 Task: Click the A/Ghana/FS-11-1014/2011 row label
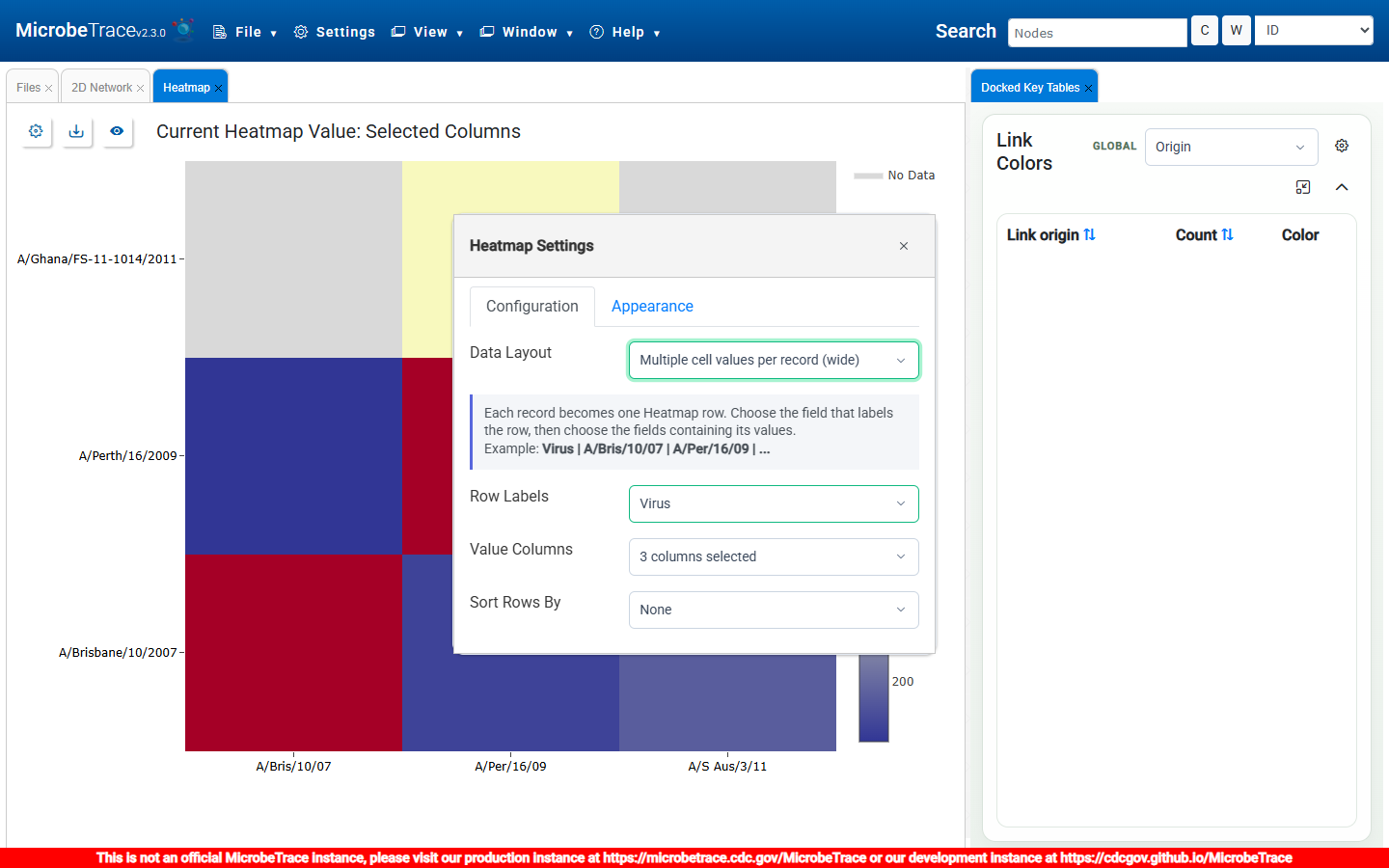(97, 259)
